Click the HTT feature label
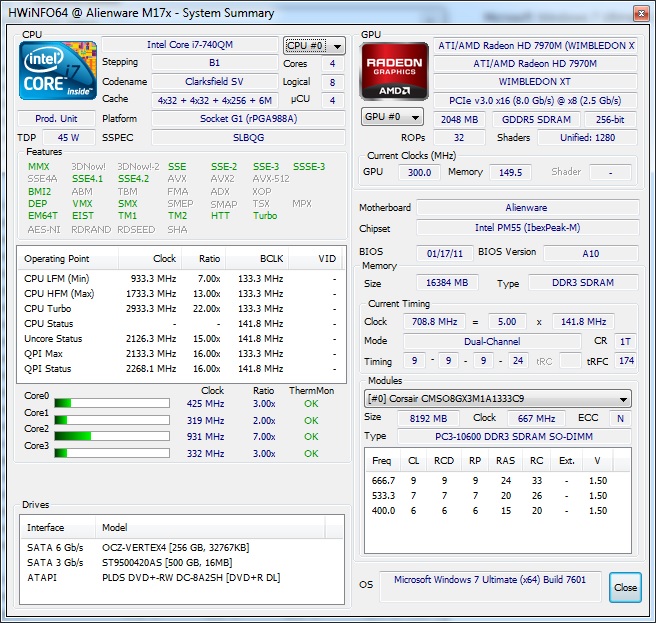 tap(220, 216)
